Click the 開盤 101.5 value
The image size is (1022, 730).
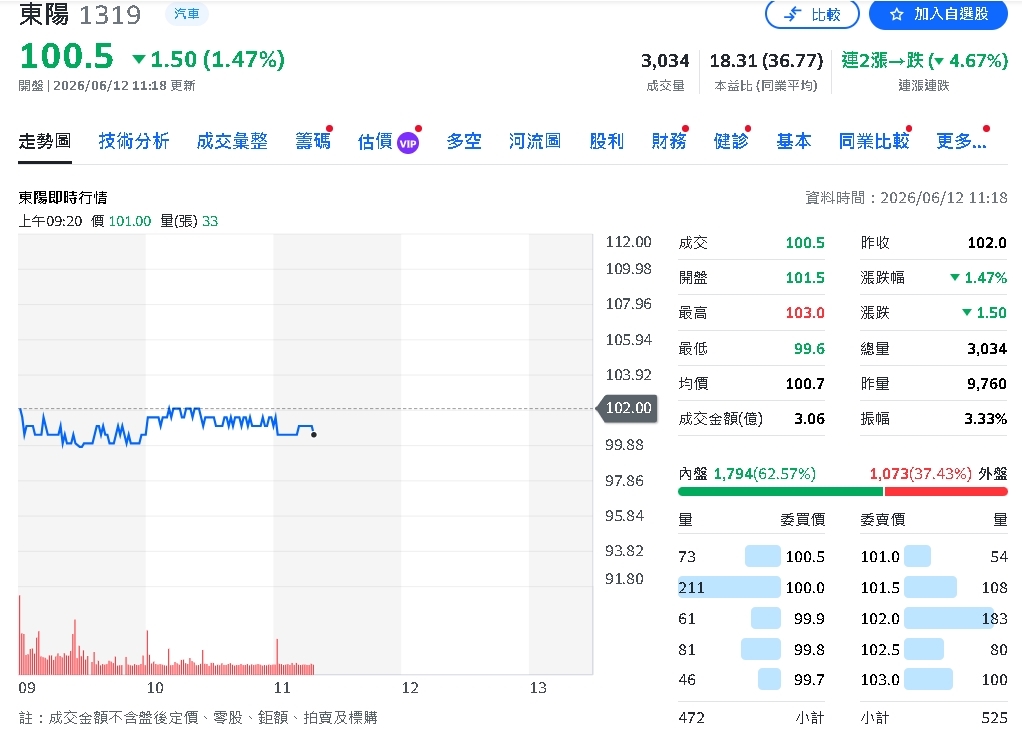click(x=805, y=278)
